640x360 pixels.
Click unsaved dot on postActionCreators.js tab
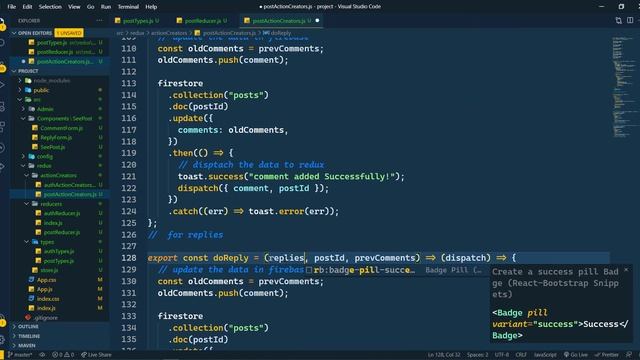point(318,20)
